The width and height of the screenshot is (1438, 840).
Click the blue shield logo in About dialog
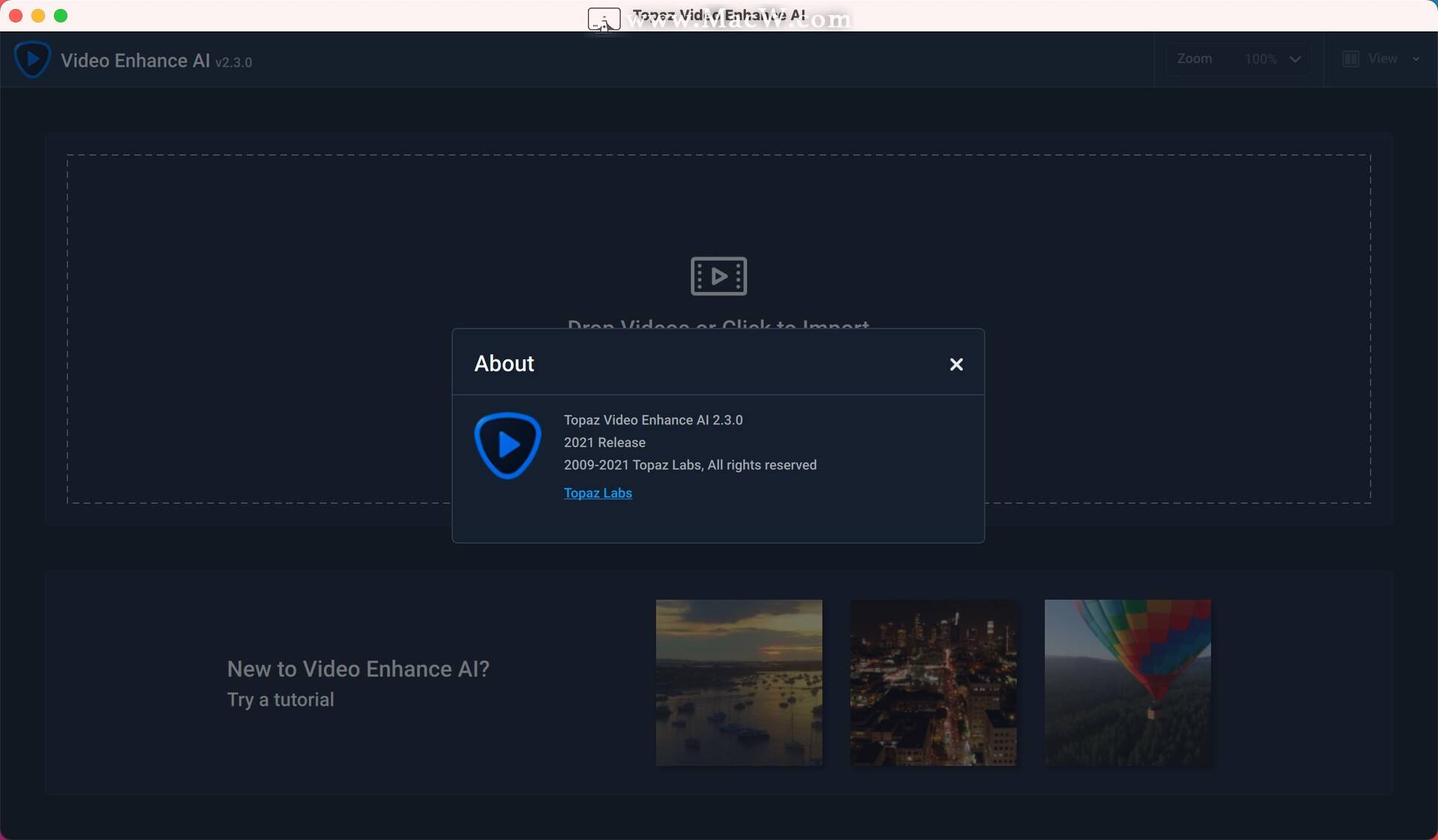click(x=508, y=445)
